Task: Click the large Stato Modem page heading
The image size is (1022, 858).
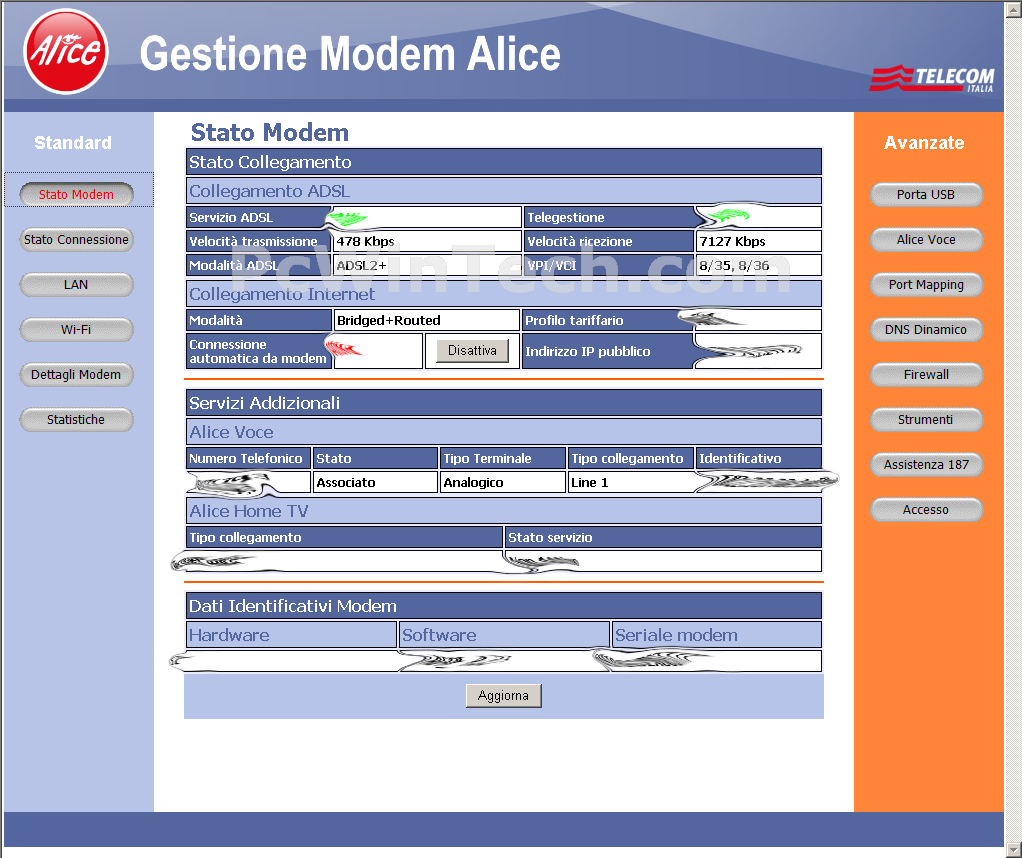Action: [x=270, y=132]
